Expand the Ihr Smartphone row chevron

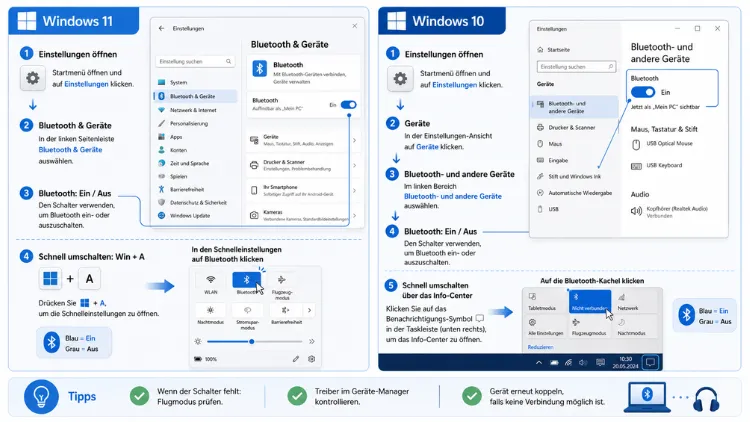[x=354, y=190]
